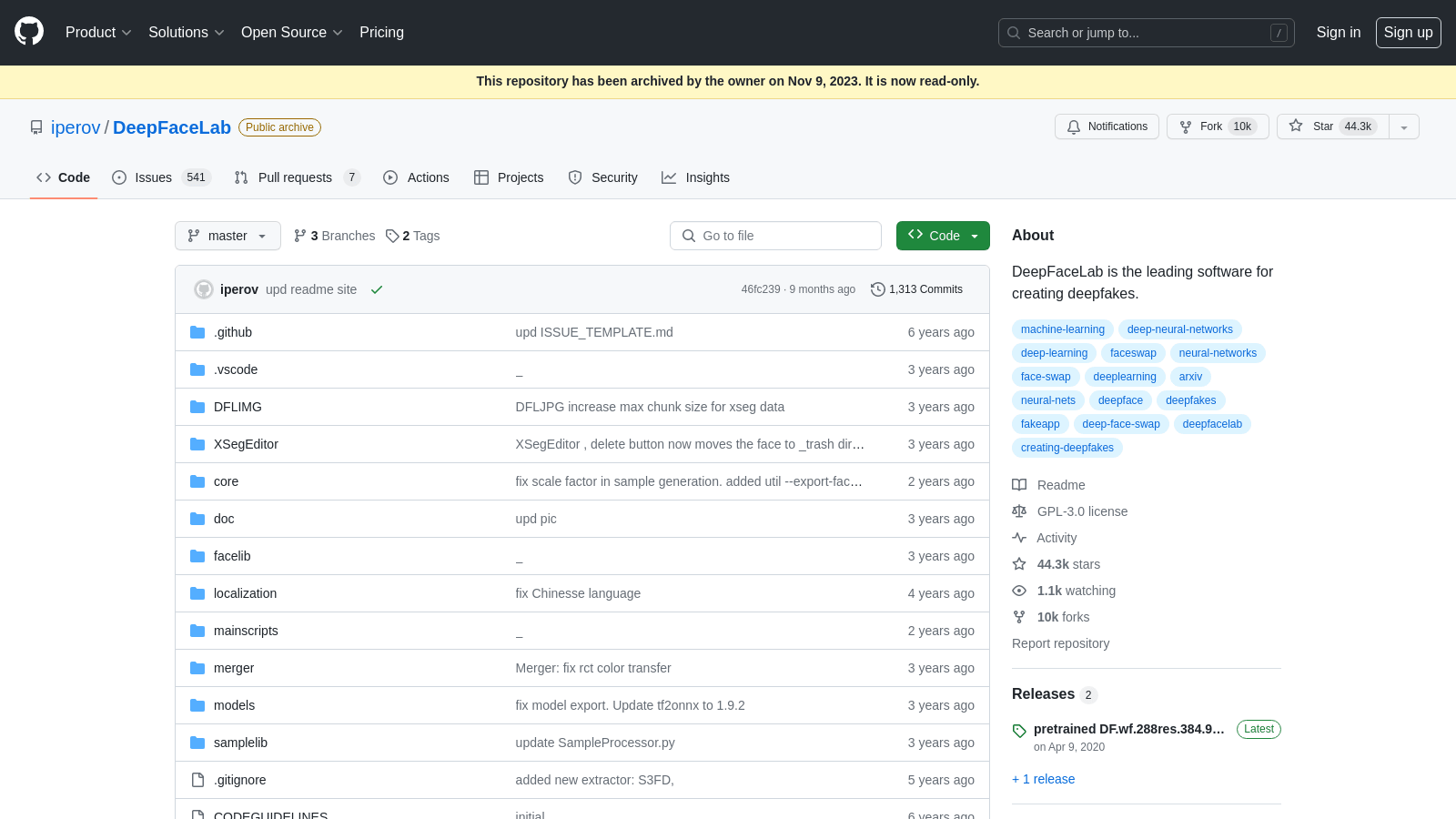
Task: Switch to the Pull requests tab
Action: [x=297, y=177]
